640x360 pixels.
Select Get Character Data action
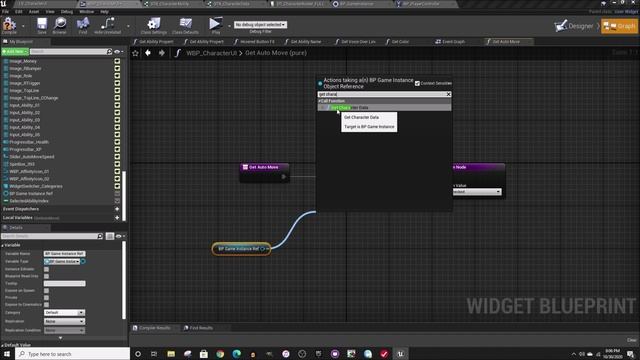(x=384, y=108)
